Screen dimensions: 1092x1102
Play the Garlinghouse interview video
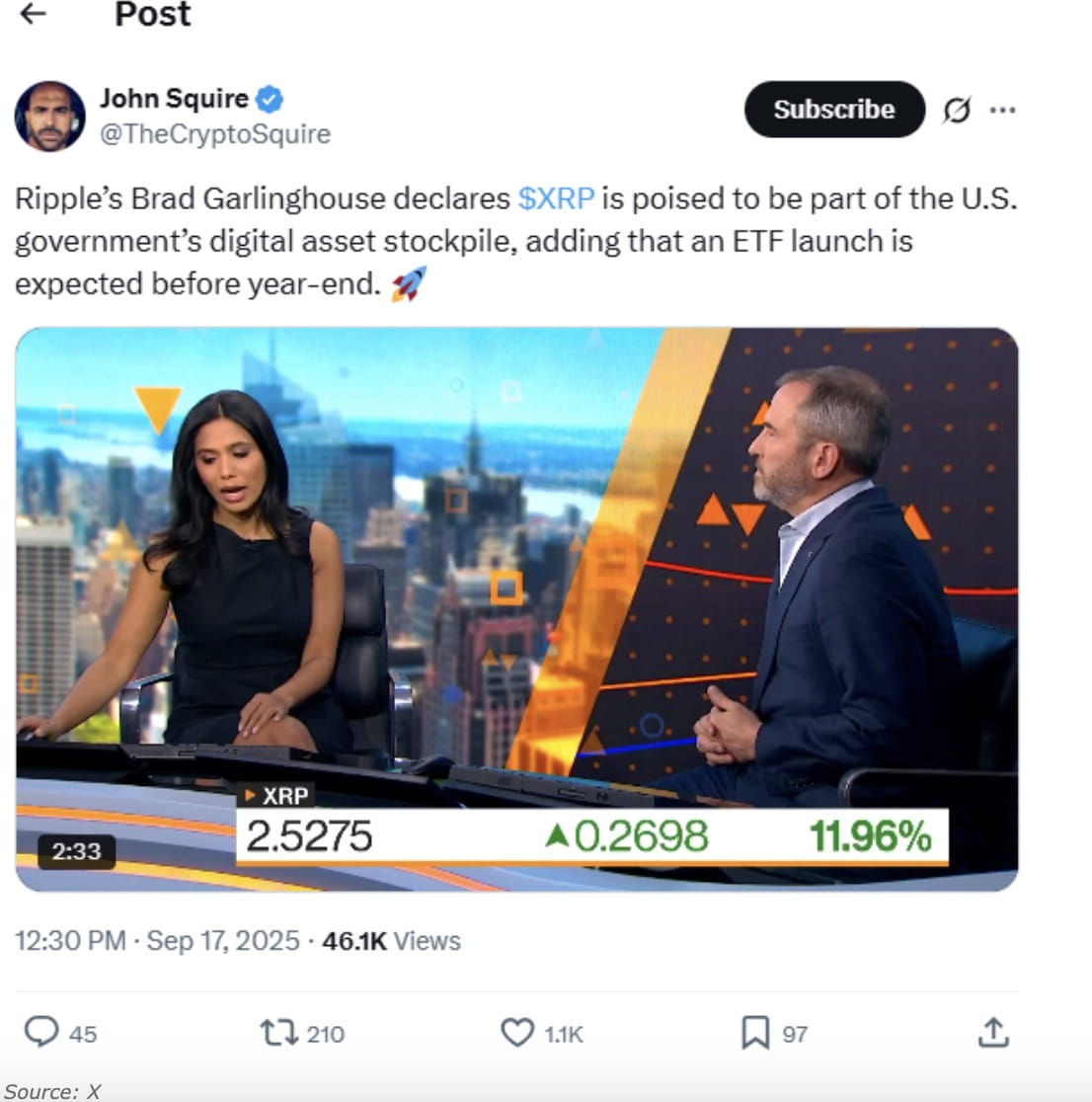[x=516, y=608]
